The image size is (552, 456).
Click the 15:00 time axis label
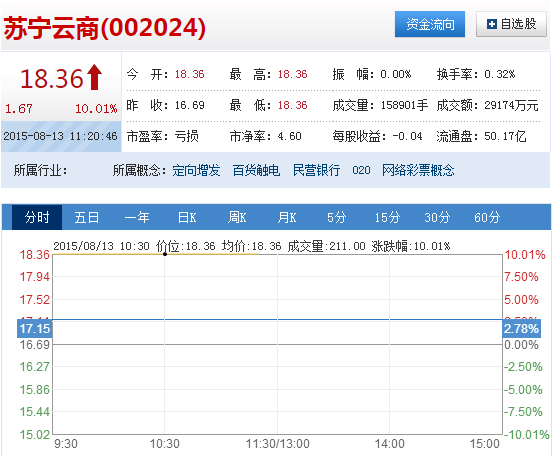485,444
